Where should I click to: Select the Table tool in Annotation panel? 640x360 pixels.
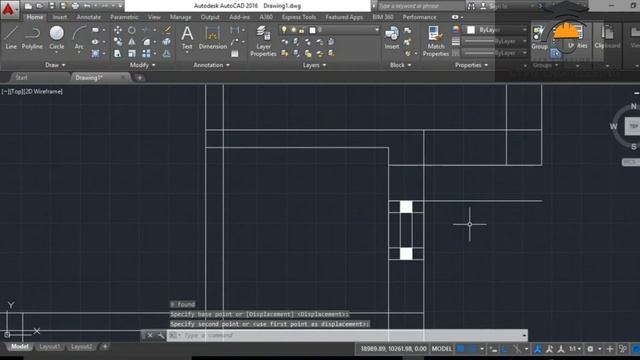pos(235,53)
